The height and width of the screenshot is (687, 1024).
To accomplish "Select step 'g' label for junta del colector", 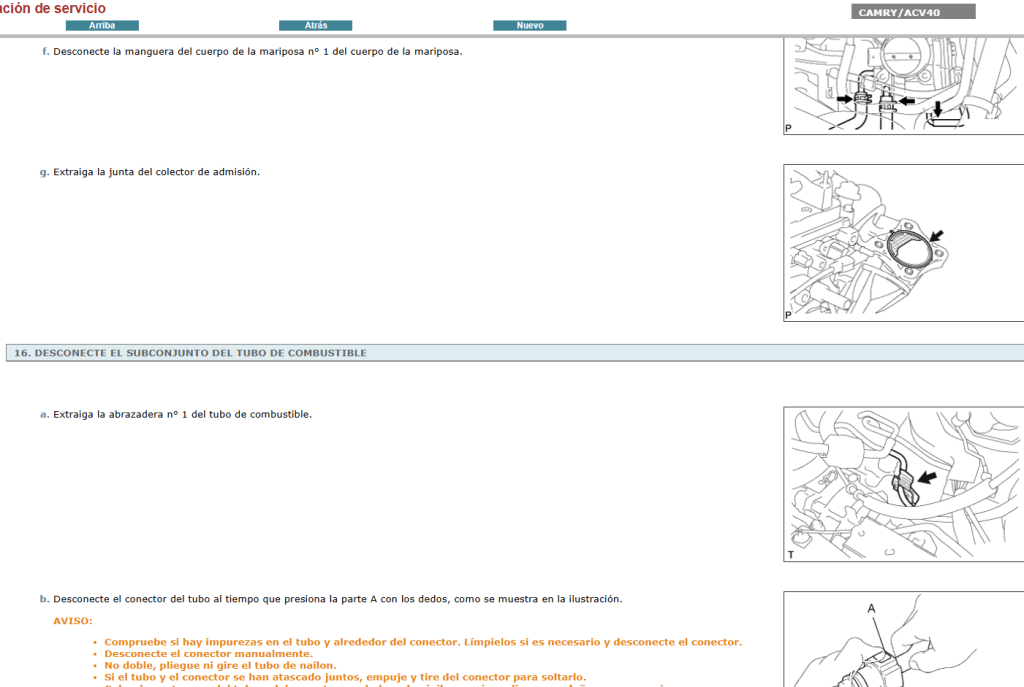I will [43, 171].
